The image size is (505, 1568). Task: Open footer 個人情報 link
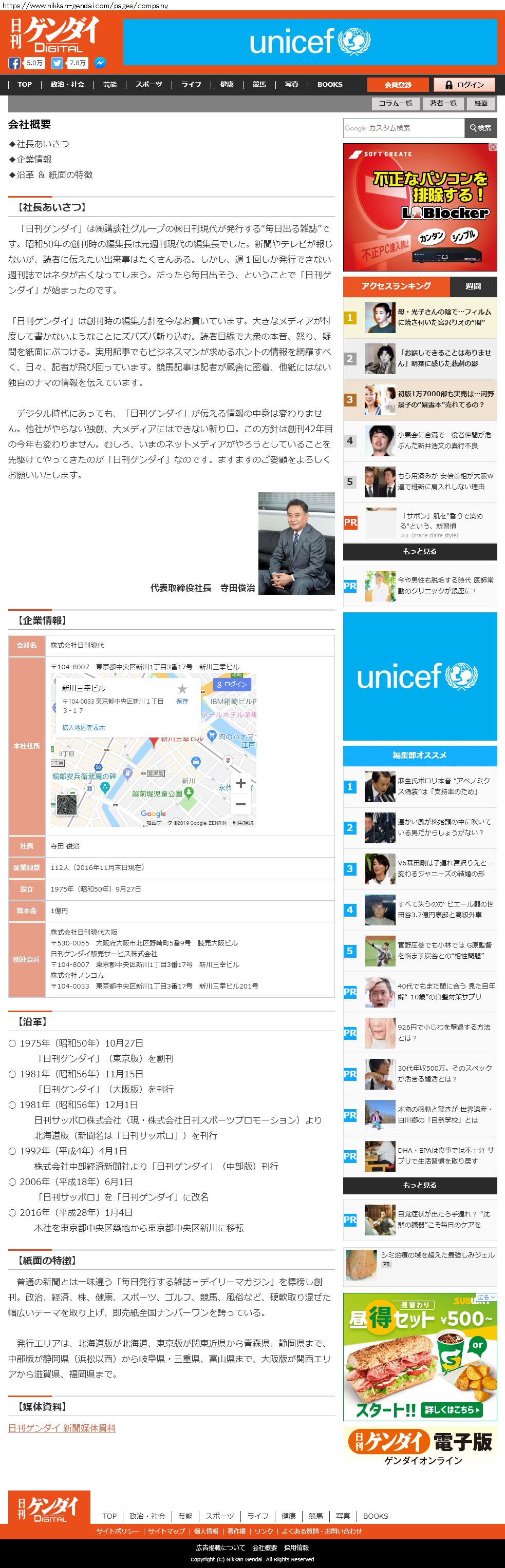[x=206, y=1532]
